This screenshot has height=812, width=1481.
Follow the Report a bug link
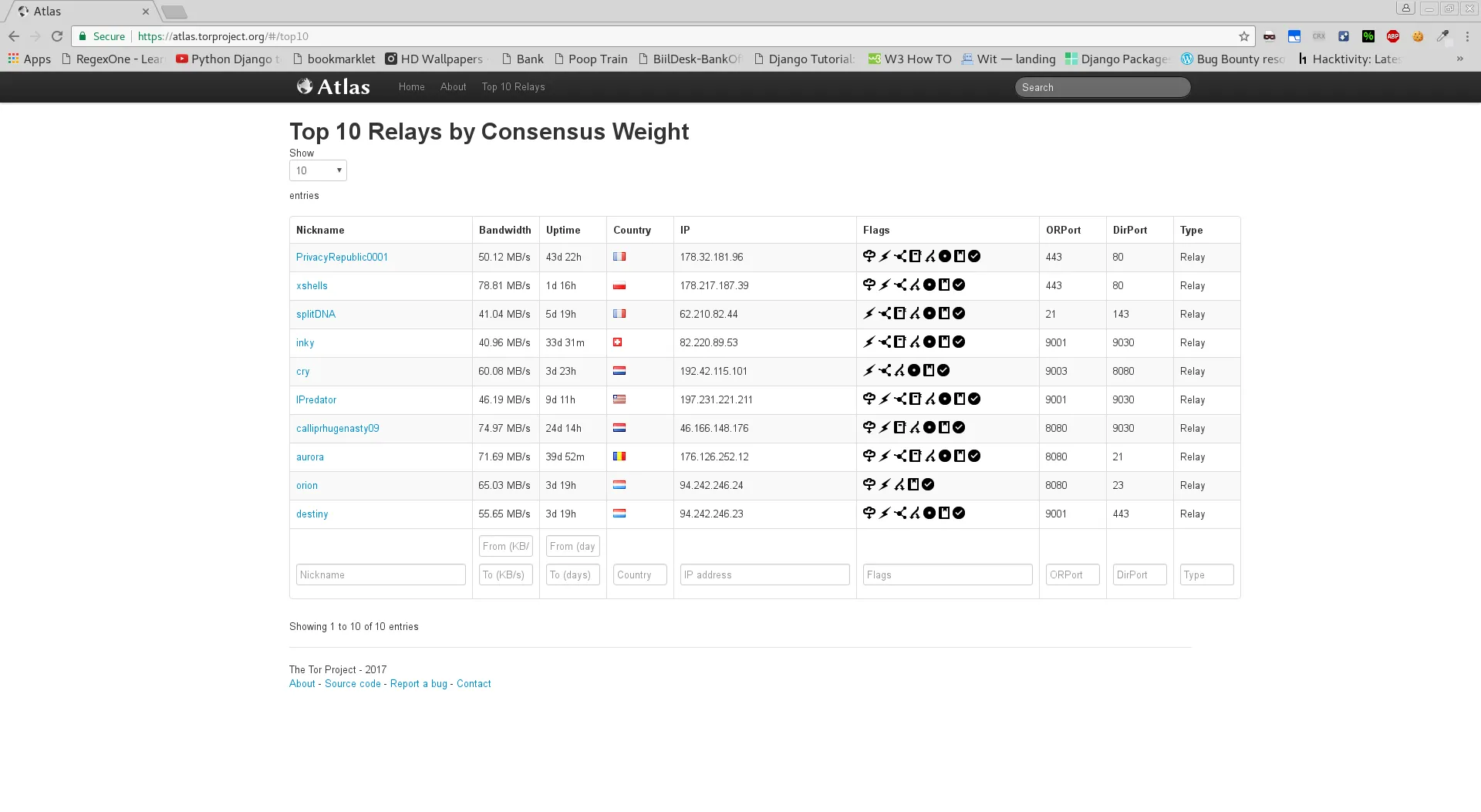pyautogui.click(x=419, y=683)
